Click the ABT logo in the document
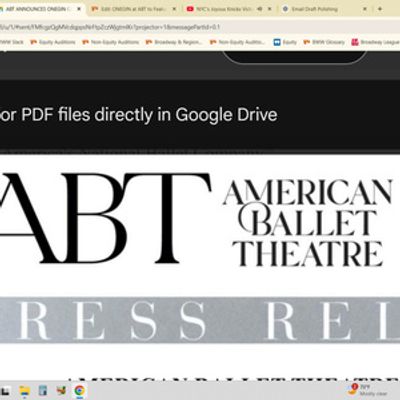Screen dimensions: 400x400 click(x=105, y=217)
